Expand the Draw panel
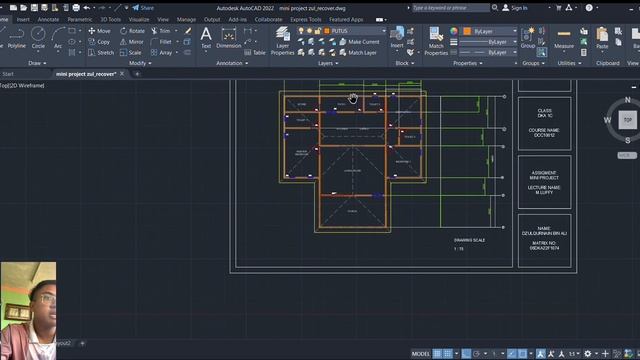 (37, 63)
